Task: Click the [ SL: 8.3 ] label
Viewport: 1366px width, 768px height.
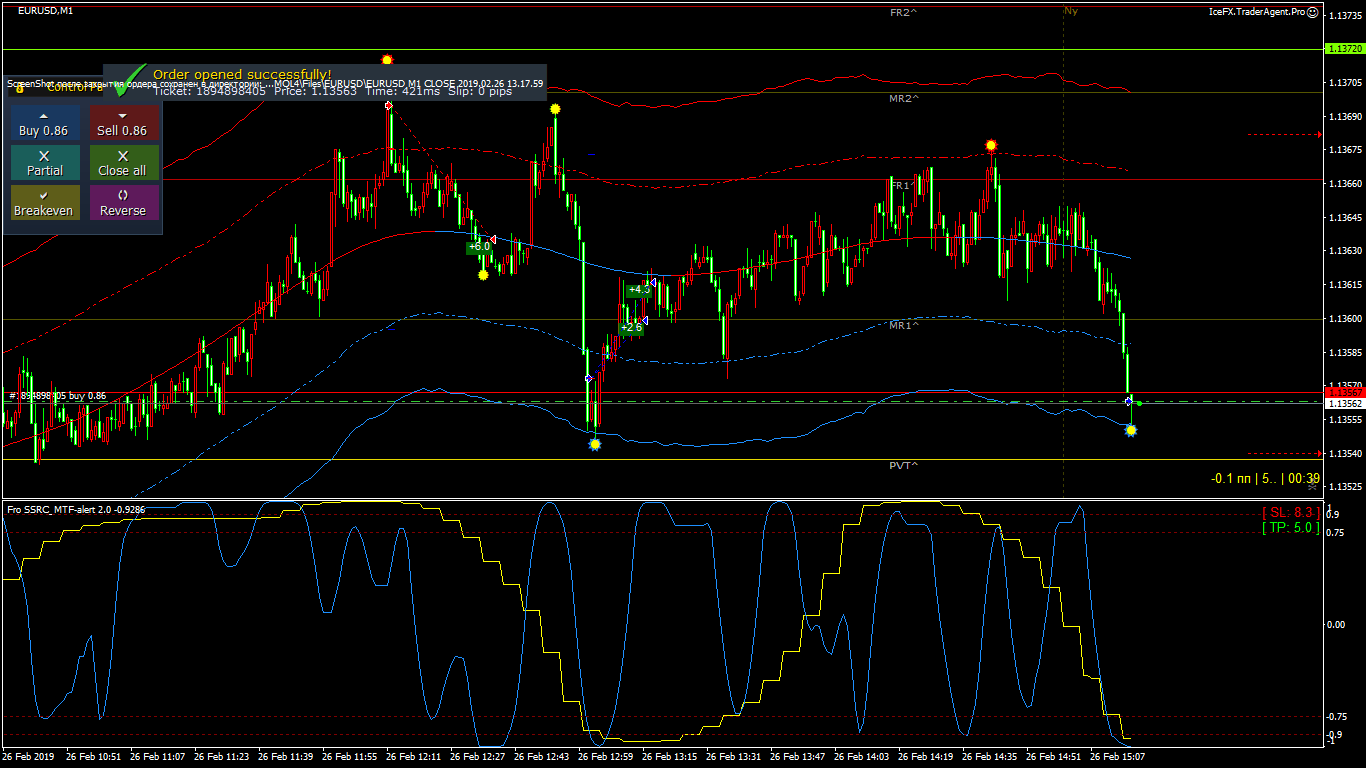Action: tap(1290, 512)
